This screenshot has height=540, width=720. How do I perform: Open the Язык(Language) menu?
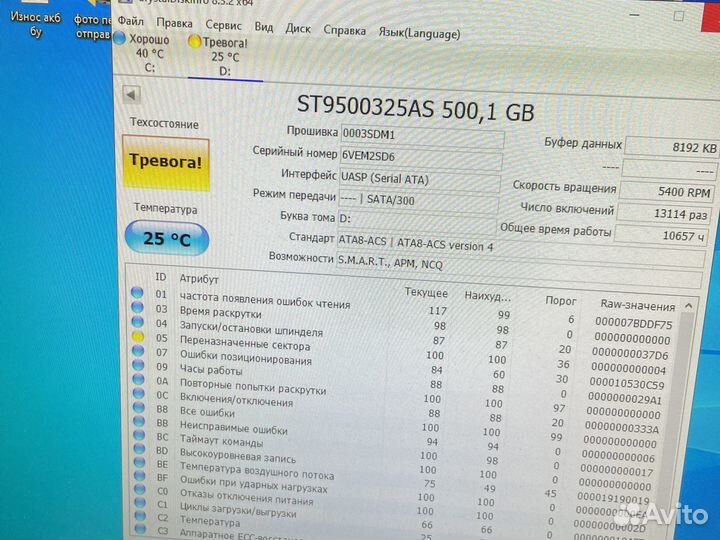coord(419,33)
